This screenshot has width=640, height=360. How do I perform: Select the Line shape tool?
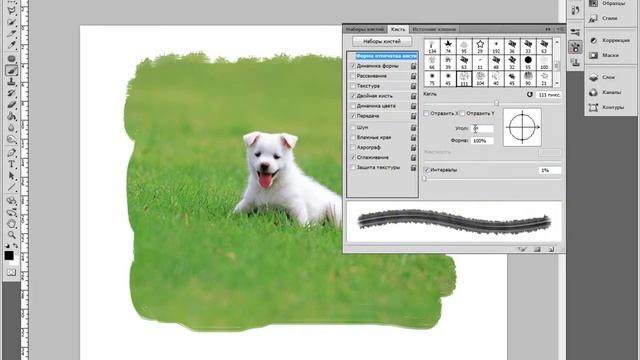(x=11, y=187)
